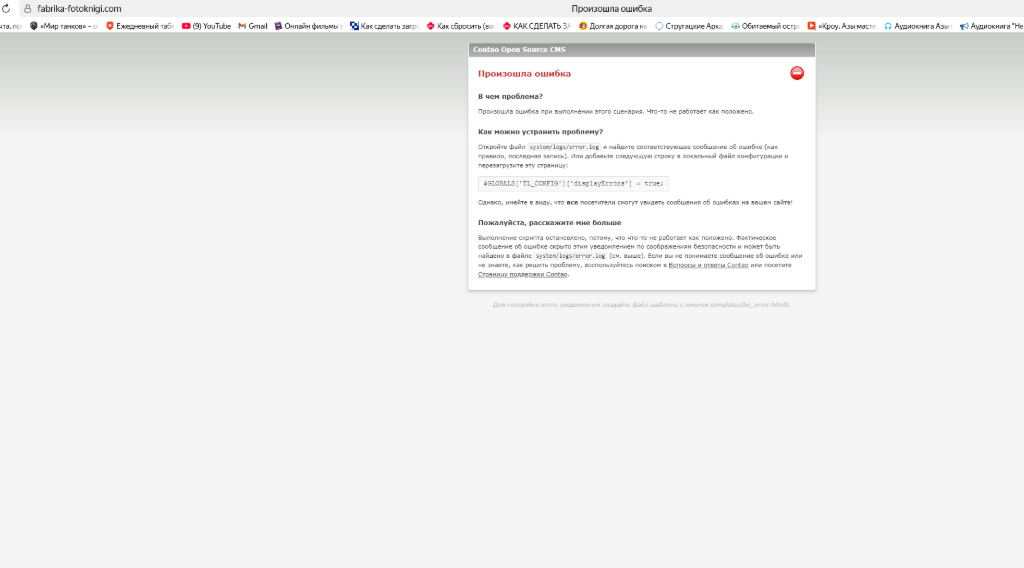Click the red error stop icon
Viewport: 1024px width, 568px height.
coord(797,73)
